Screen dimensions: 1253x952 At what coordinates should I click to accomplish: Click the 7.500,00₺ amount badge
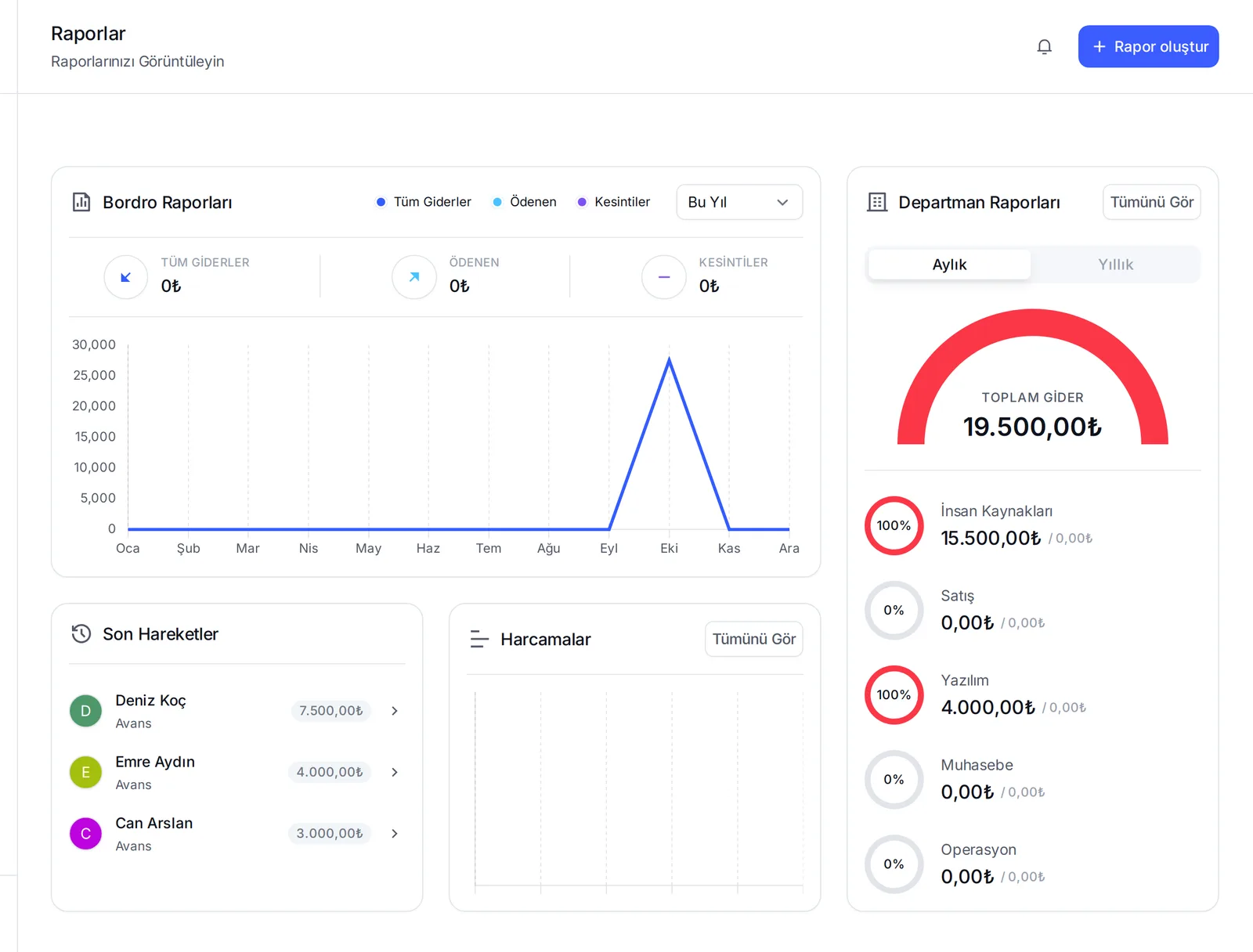point(330,711)
